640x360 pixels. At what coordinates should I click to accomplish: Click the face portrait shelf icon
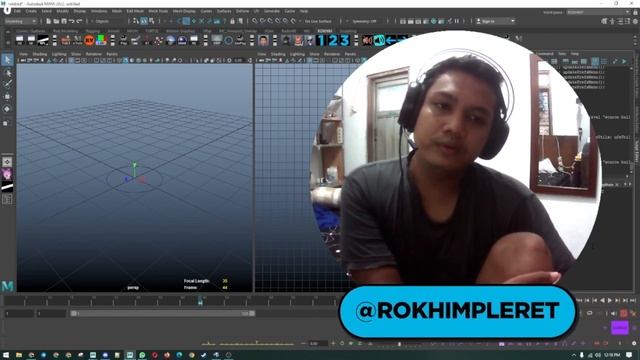click(x=263, y=40)
